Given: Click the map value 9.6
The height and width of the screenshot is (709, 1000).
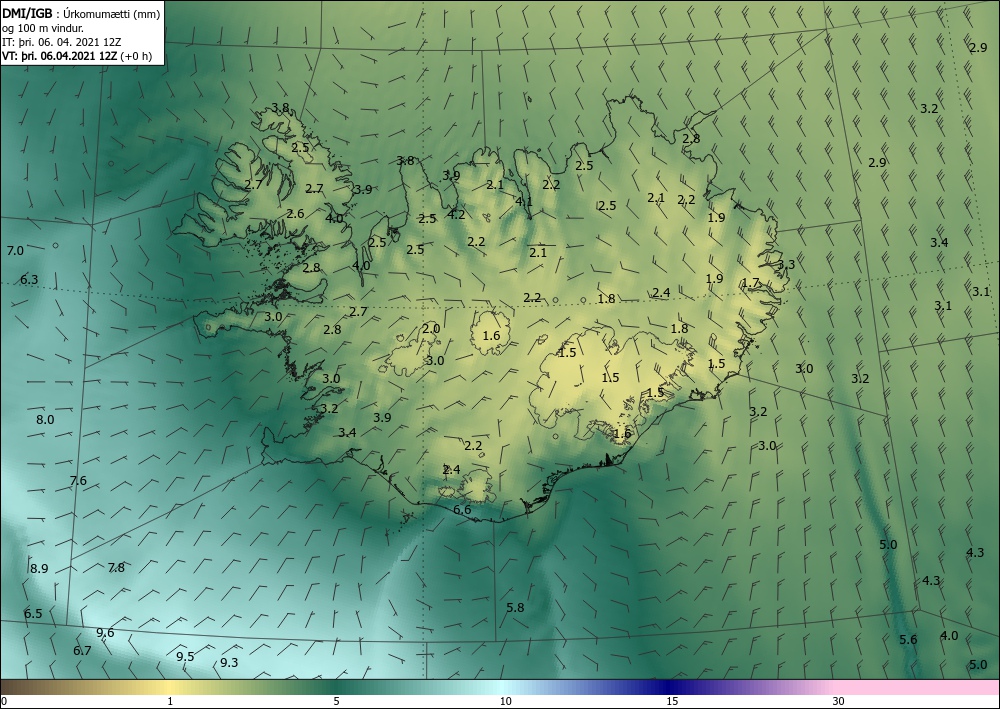Looking at the screenshot, I should 105,632.
